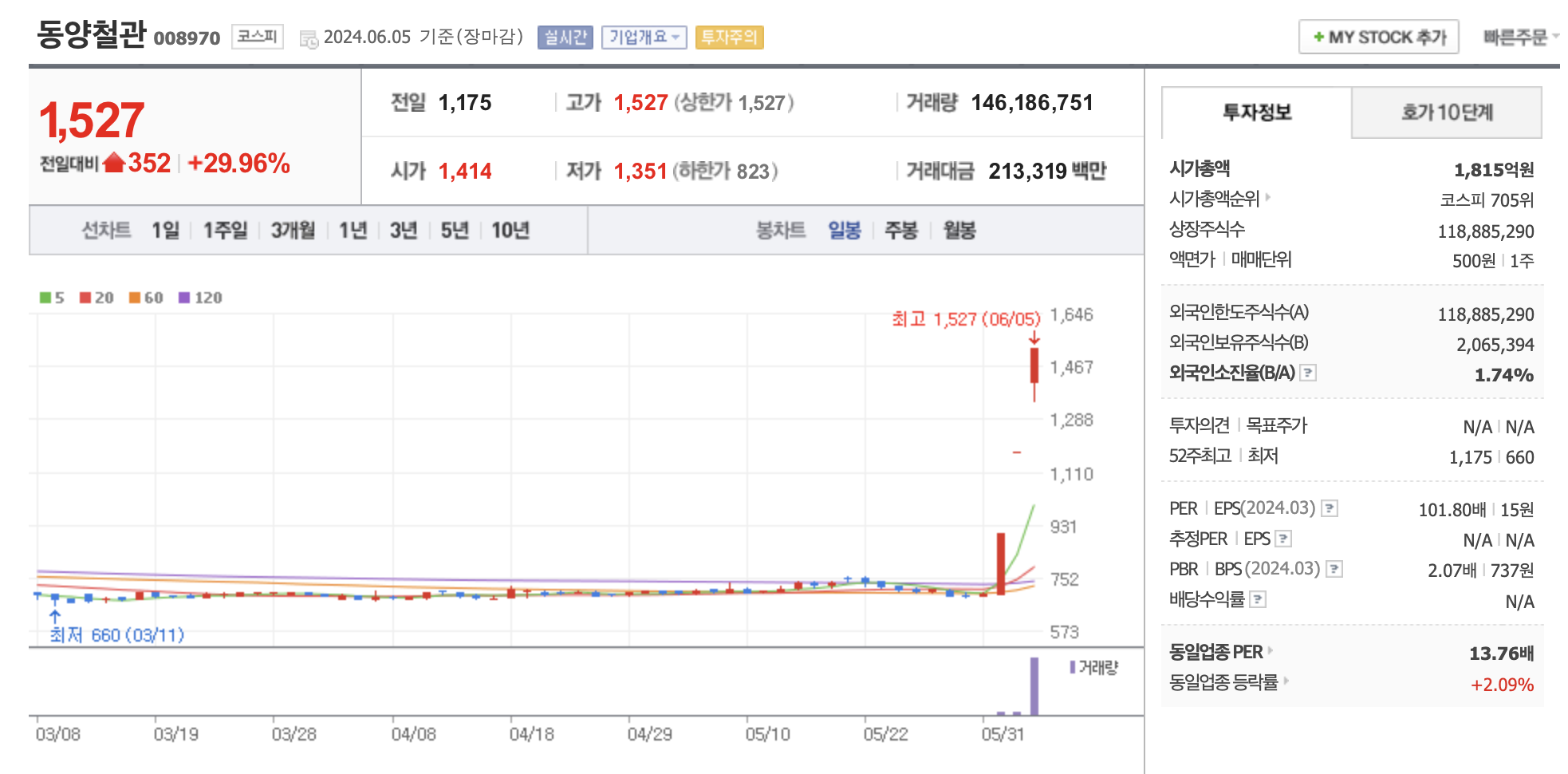The height and width of the screenshot is (774, 1568).
Task: Switch to the 투자정보 tab
Action: 1257,113
